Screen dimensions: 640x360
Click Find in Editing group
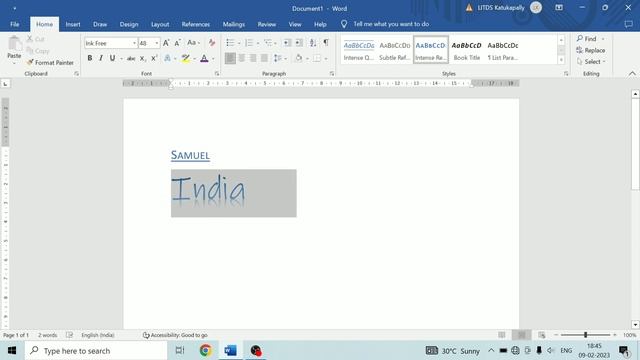pos(587,39)
